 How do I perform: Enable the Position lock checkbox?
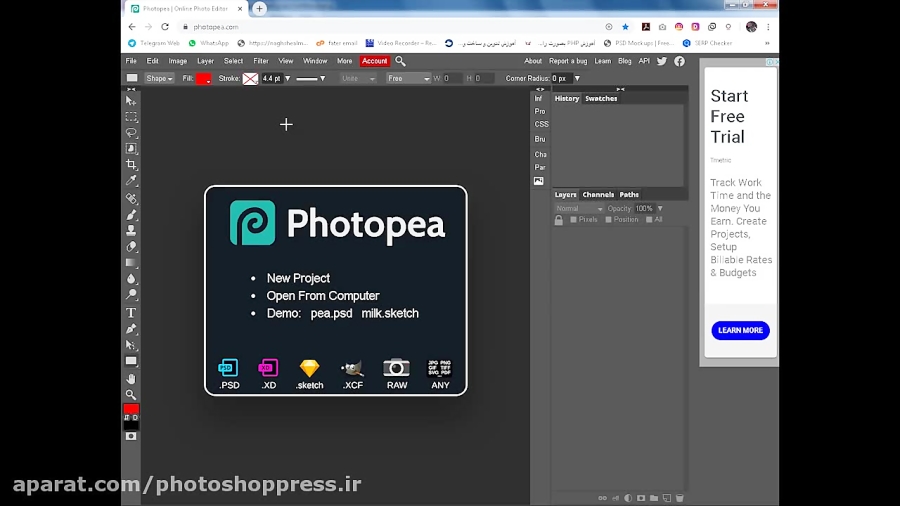pos(608,220)
